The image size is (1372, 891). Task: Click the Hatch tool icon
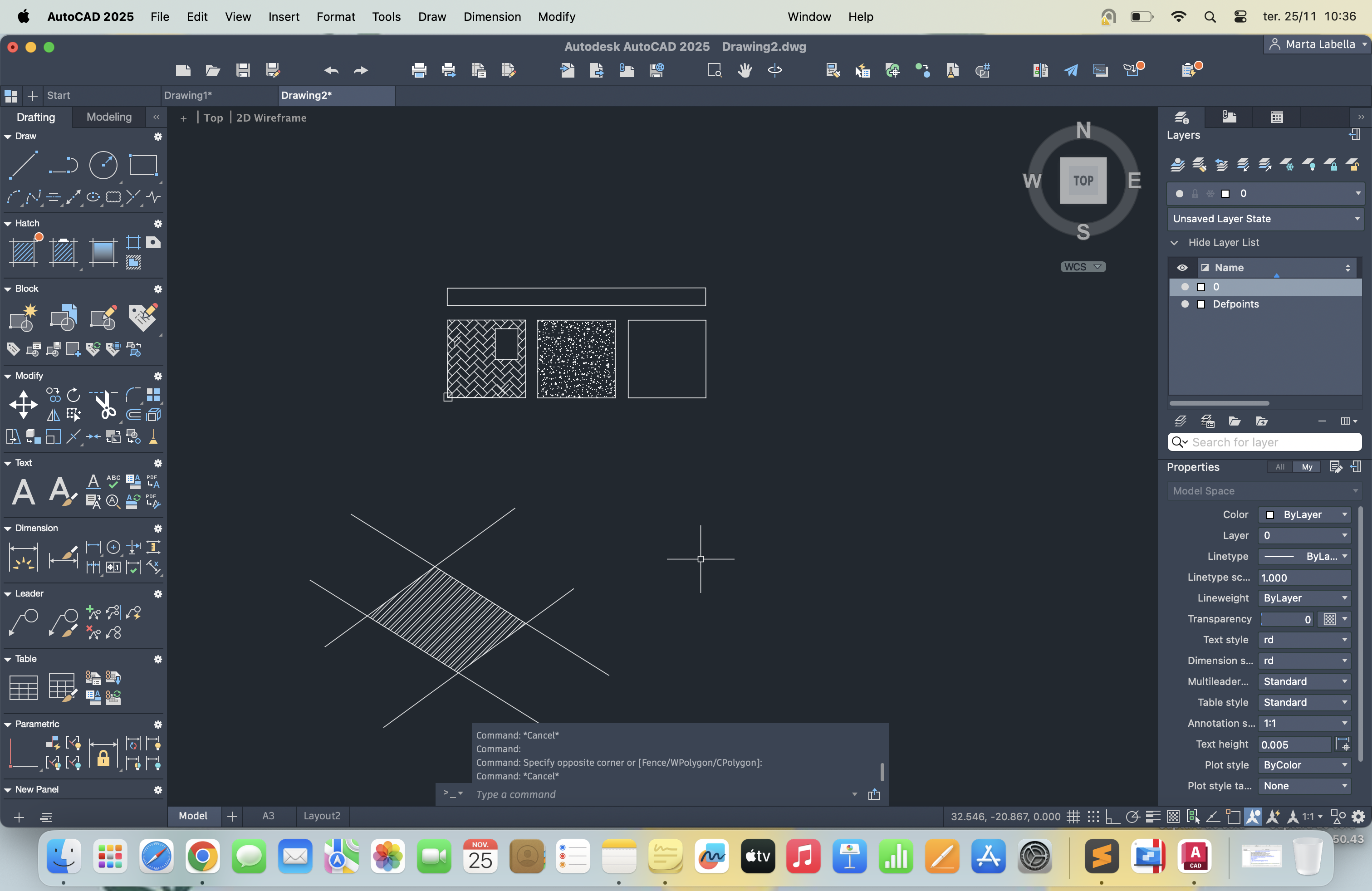[24, 252]
